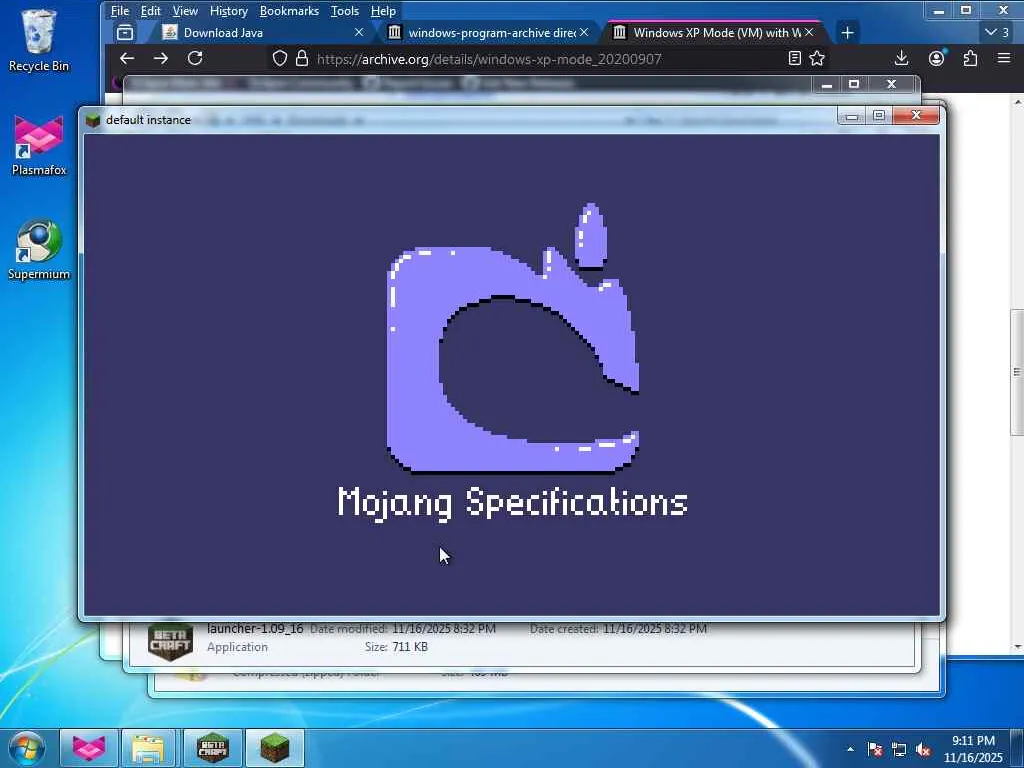
Task: Open the View menu
Action: click(x=185, y=11)
